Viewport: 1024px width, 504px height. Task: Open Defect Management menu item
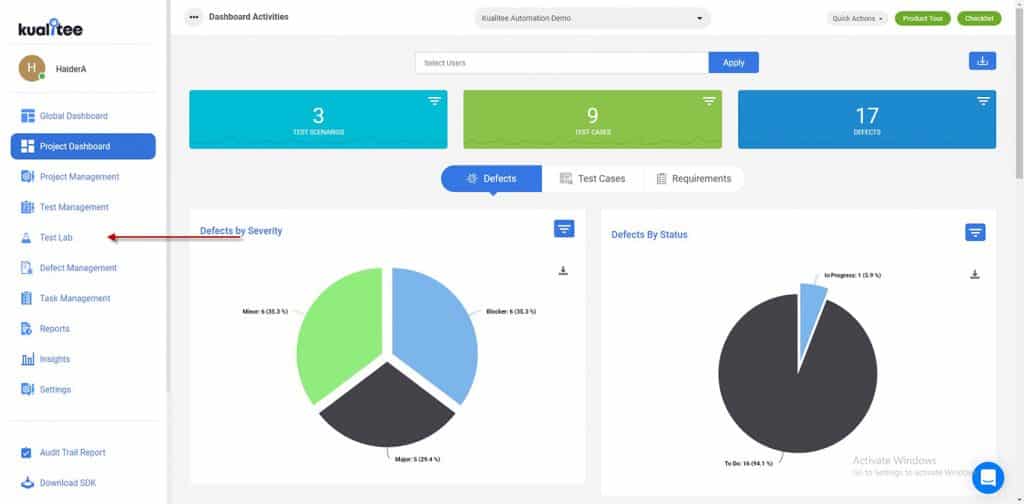(x=78, y=268)
